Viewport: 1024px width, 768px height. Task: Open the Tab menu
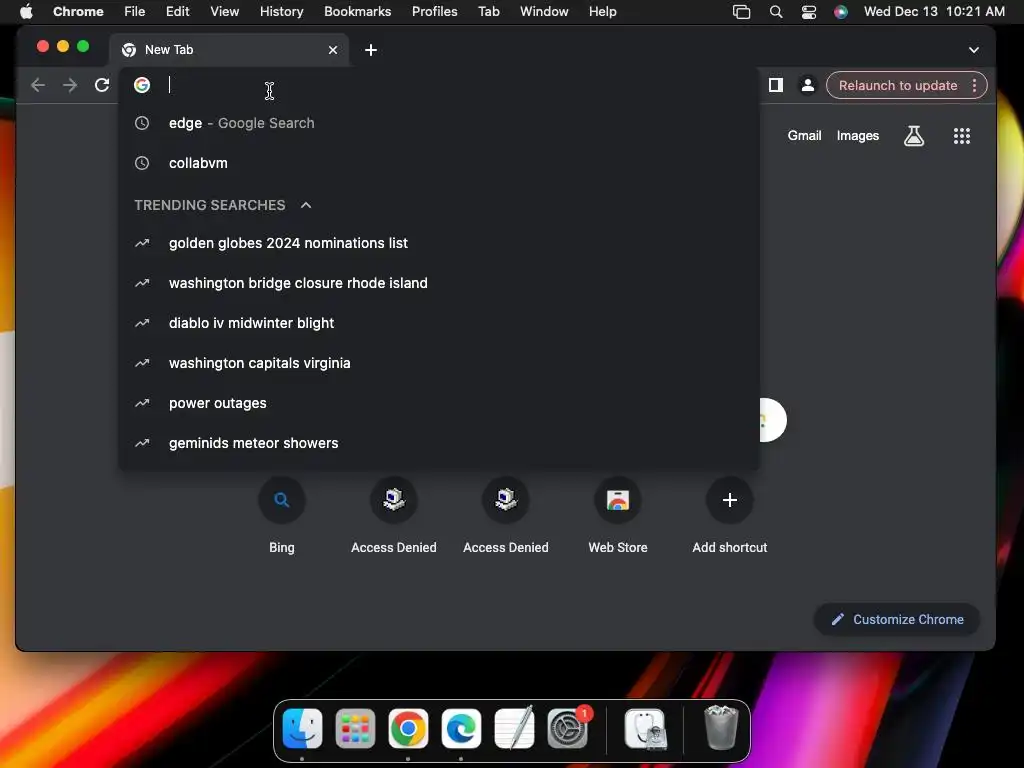pos(488,11)
